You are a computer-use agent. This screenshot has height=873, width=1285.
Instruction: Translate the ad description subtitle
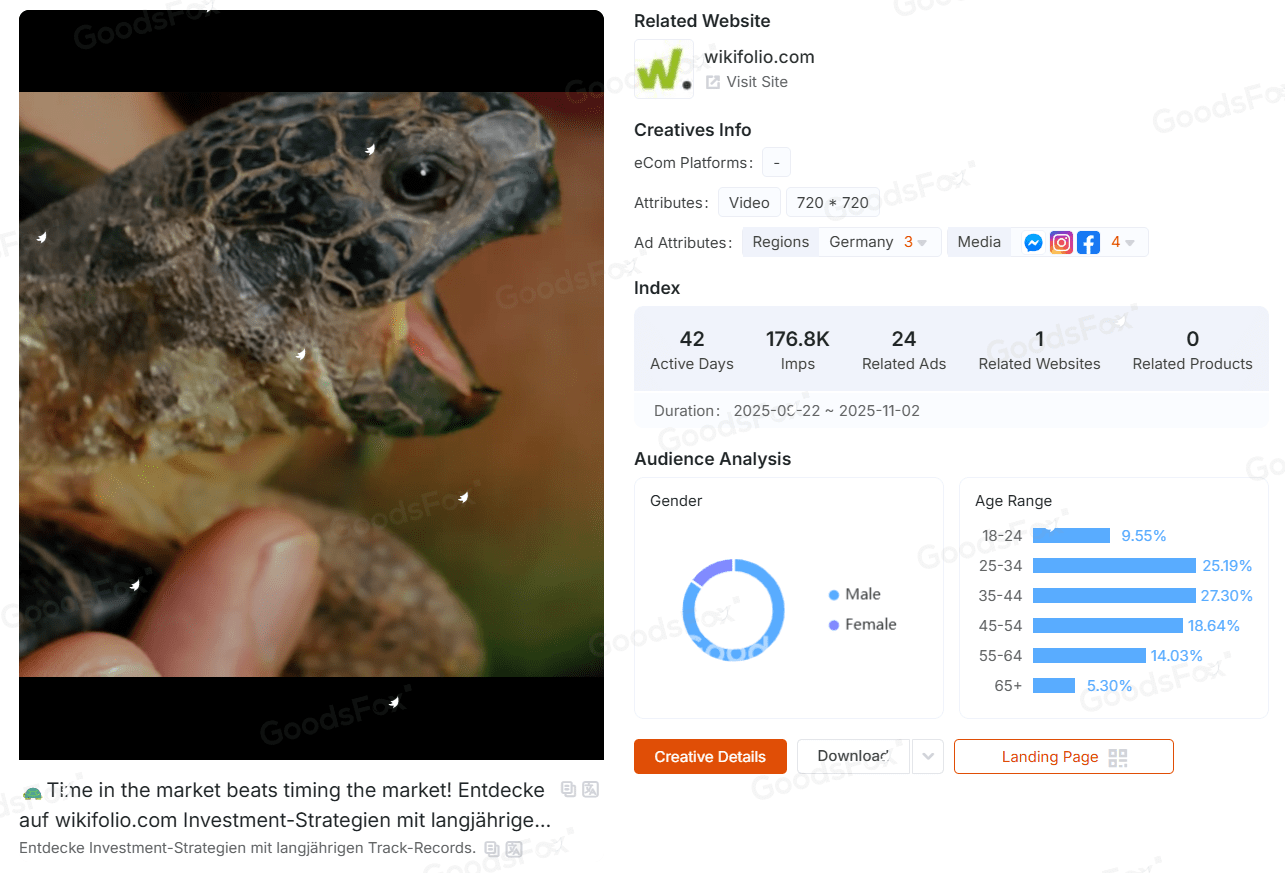pyautogui.click(x=514, y=848)
